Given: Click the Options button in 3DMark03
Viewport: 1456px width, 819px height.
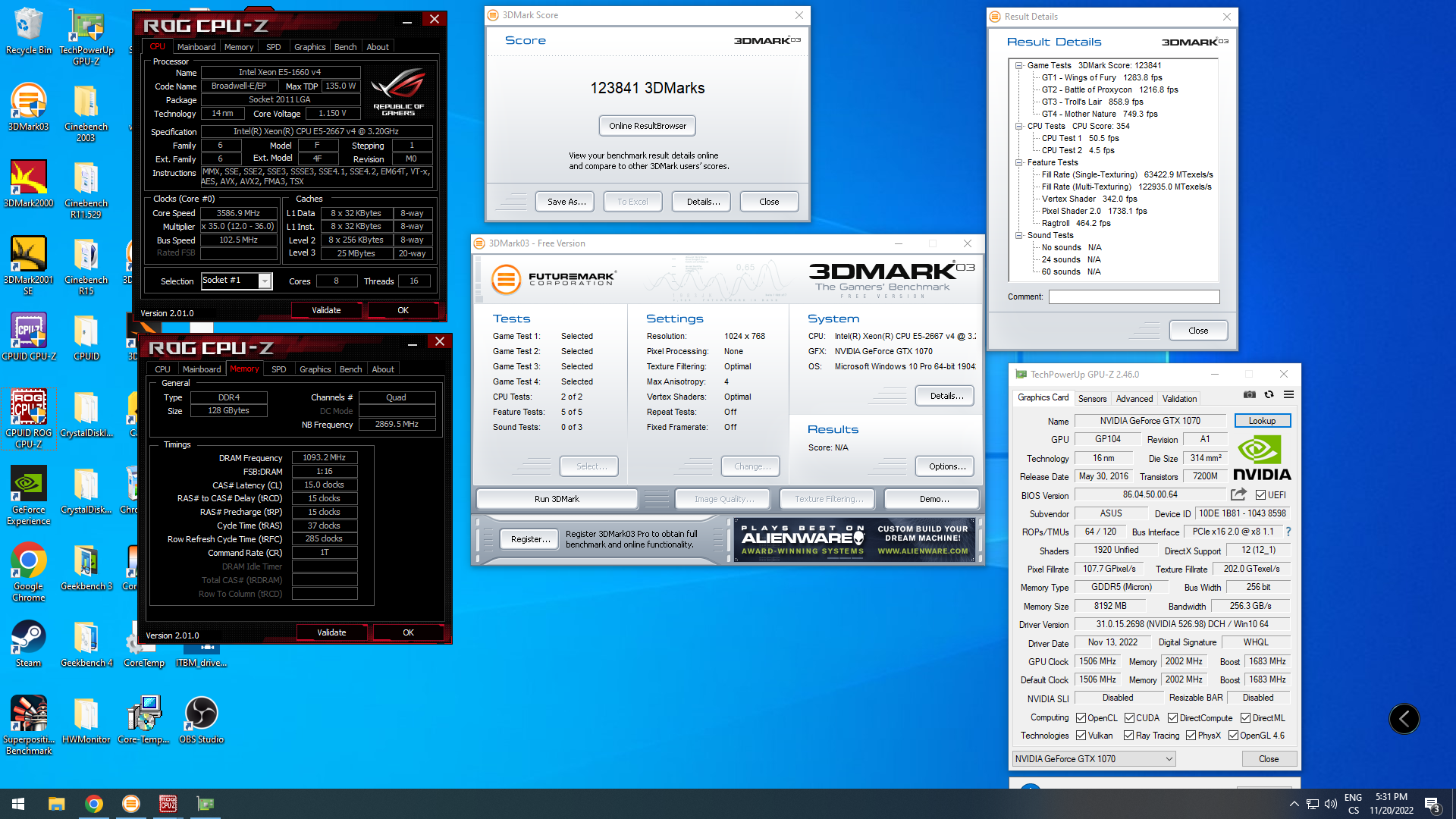Looking at the screenshot, I should 946,466.
